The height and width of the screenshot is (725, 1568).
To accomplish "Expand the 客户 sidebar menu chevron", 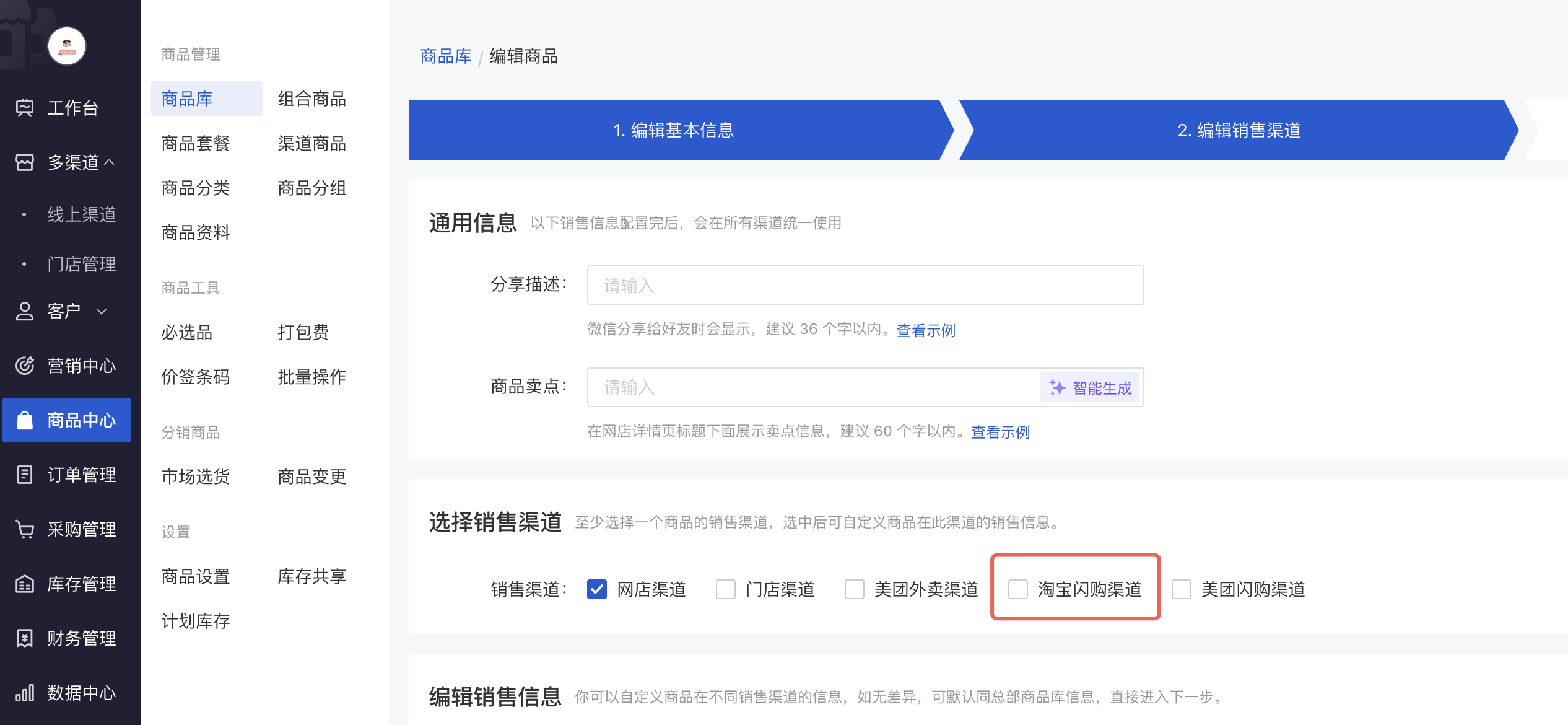I will (x=102, y=311).
